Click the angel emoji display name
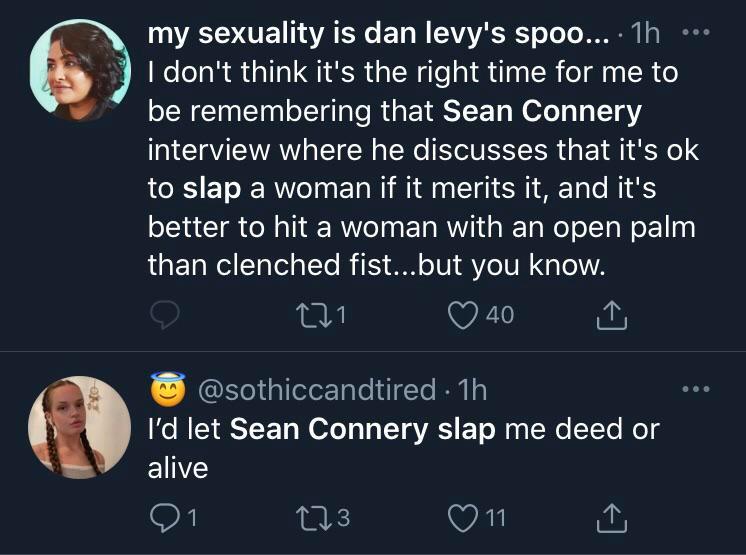The image size is (746, 555). coord(168,388)
